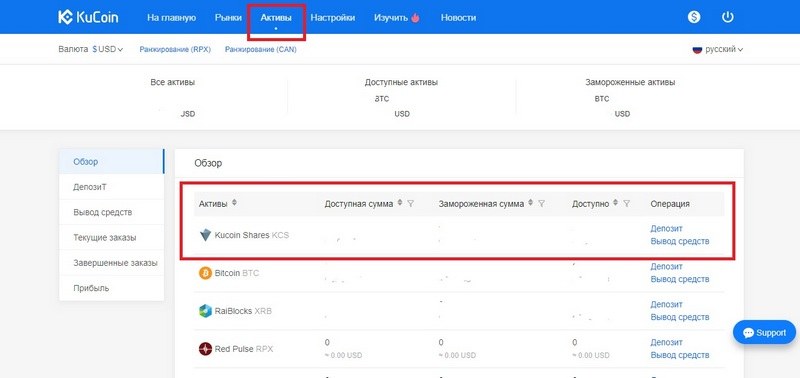Open filter for Доступно column
Image resolution: width=800 pixels, height=378 pixels.
pos(627,204)
